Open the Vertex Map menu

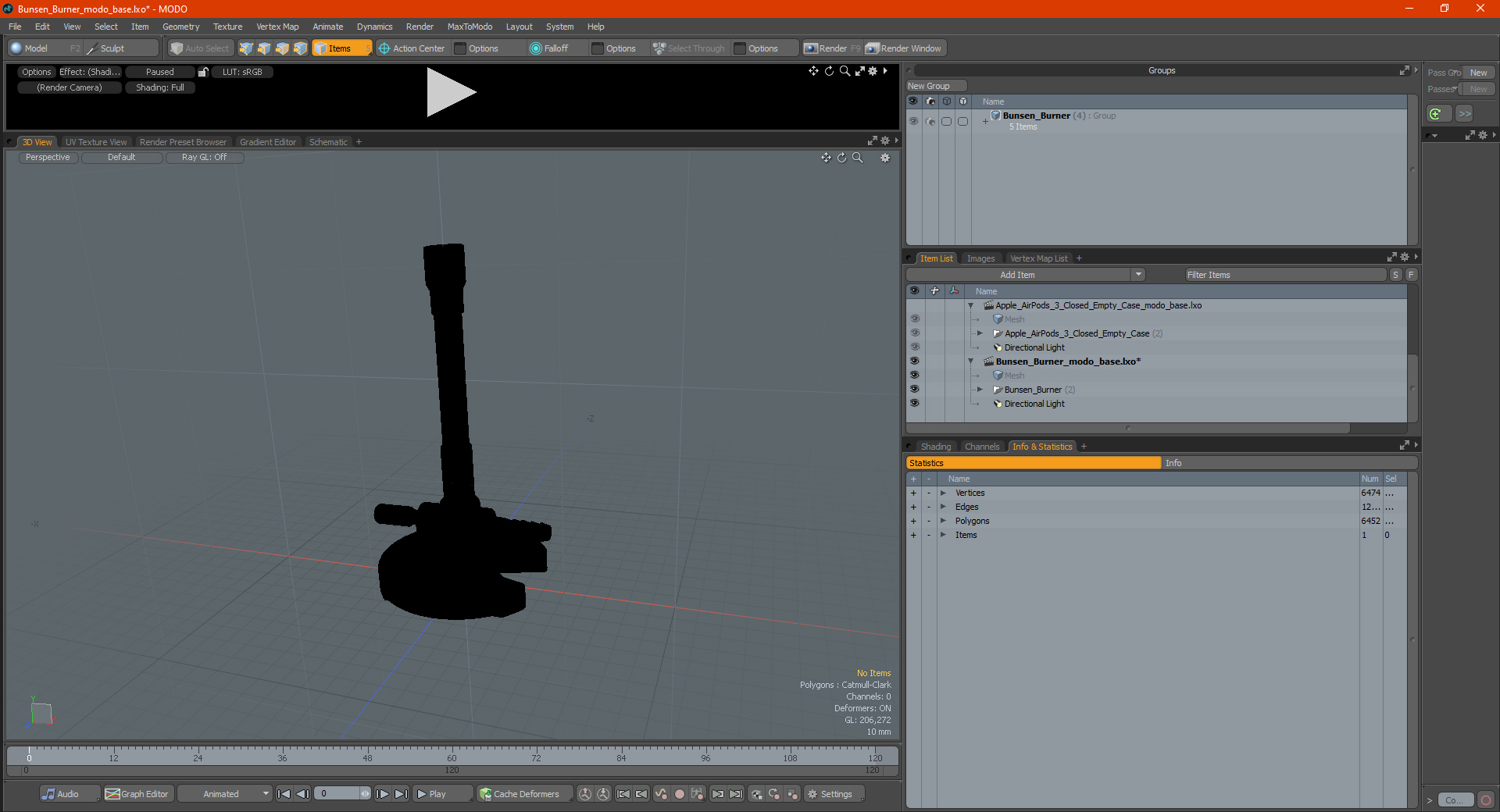[x=277, y=27]
